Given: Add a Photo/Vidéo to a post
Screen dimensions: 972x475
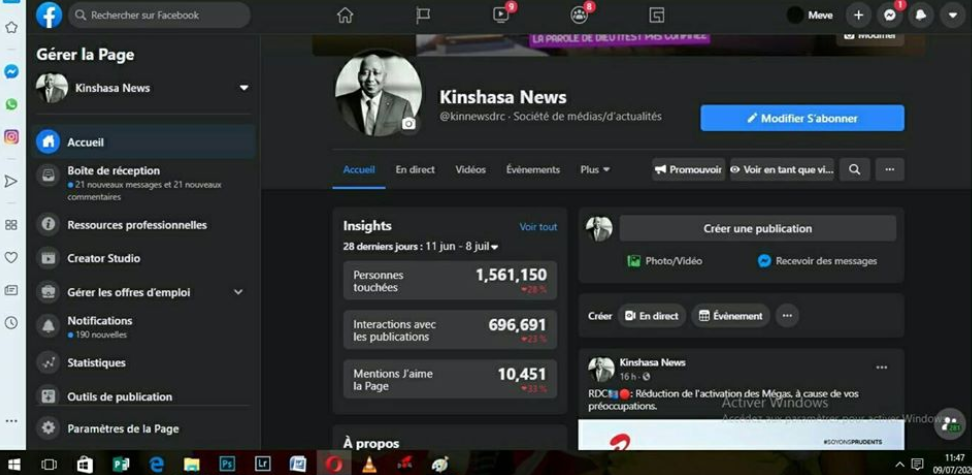Looking at the screenshot, I should [665, 261].
